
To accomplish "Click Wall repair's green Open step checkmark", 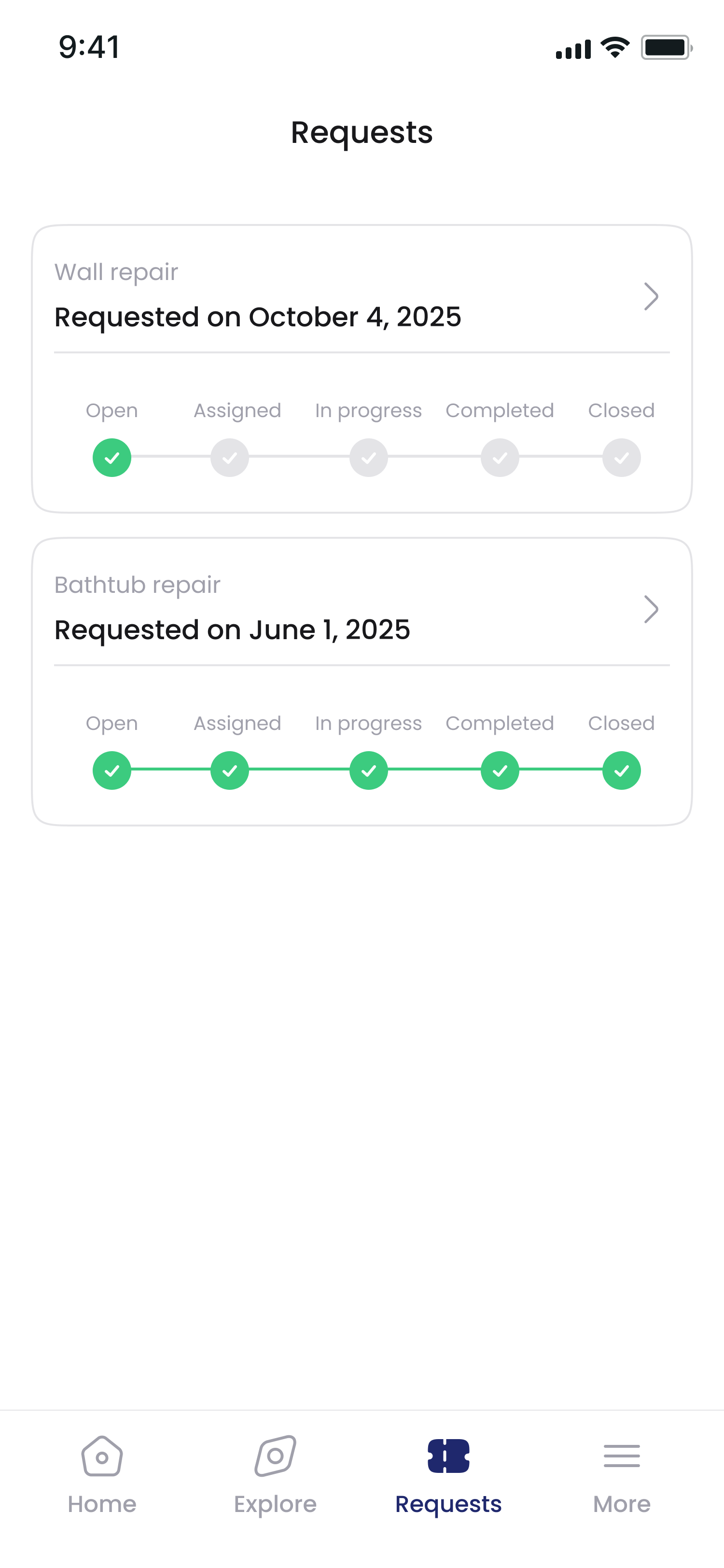I will pyautogui.click(x=112, y=458).
